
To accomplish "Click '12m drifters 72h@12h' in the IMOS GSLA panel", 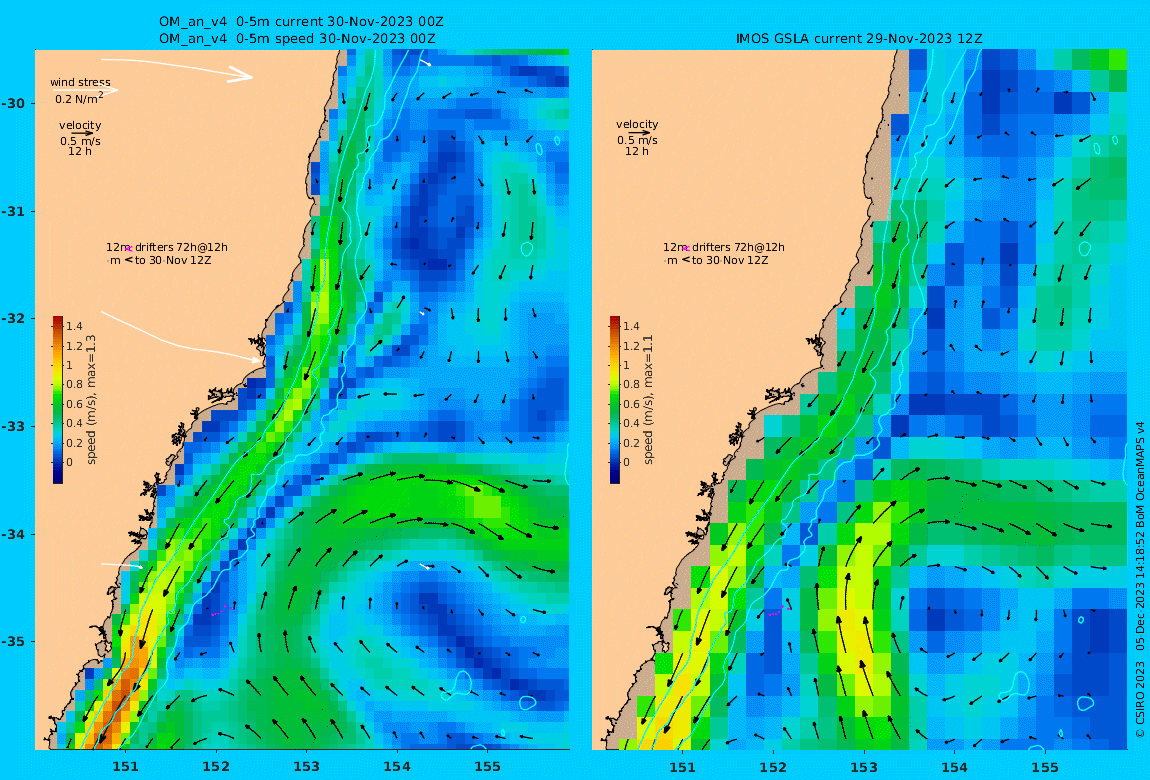I will [x=723, y=248].
